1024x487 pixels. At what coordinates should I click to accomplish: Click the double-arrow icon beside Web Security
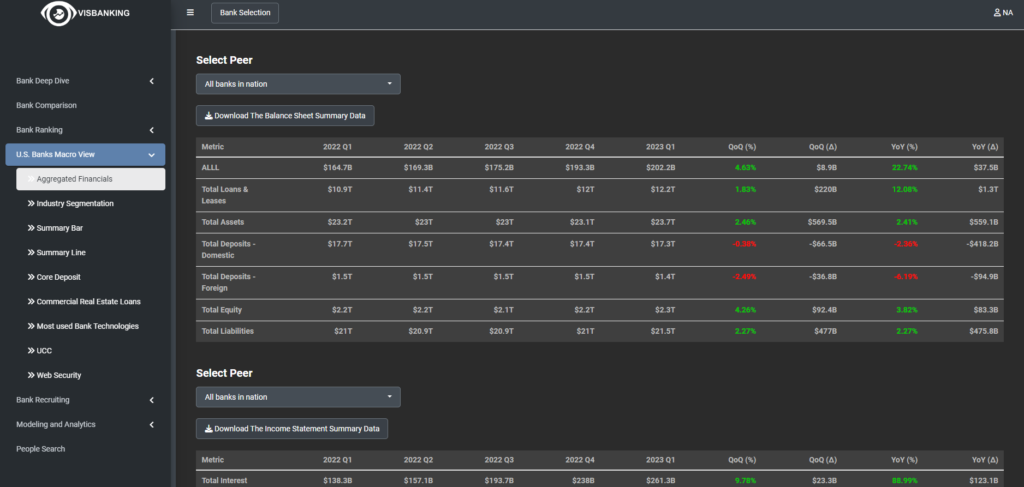click(x=31, y=375)
